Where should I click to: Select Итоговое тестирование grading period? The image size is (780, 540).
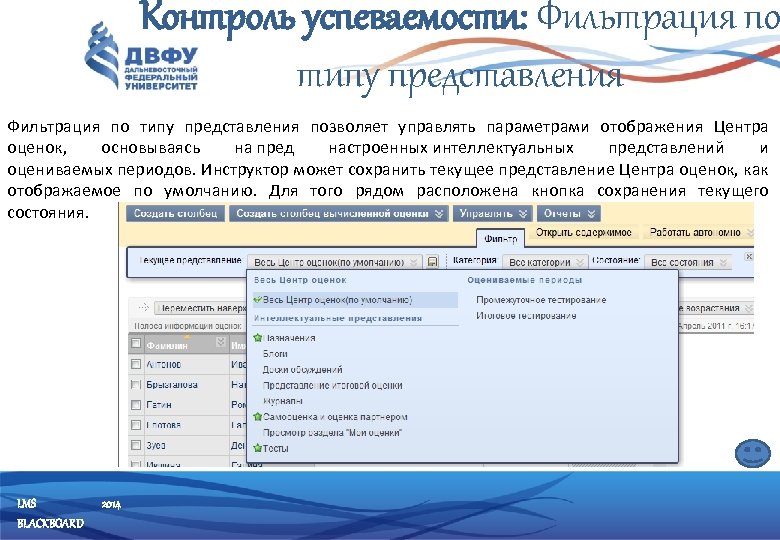526,316
